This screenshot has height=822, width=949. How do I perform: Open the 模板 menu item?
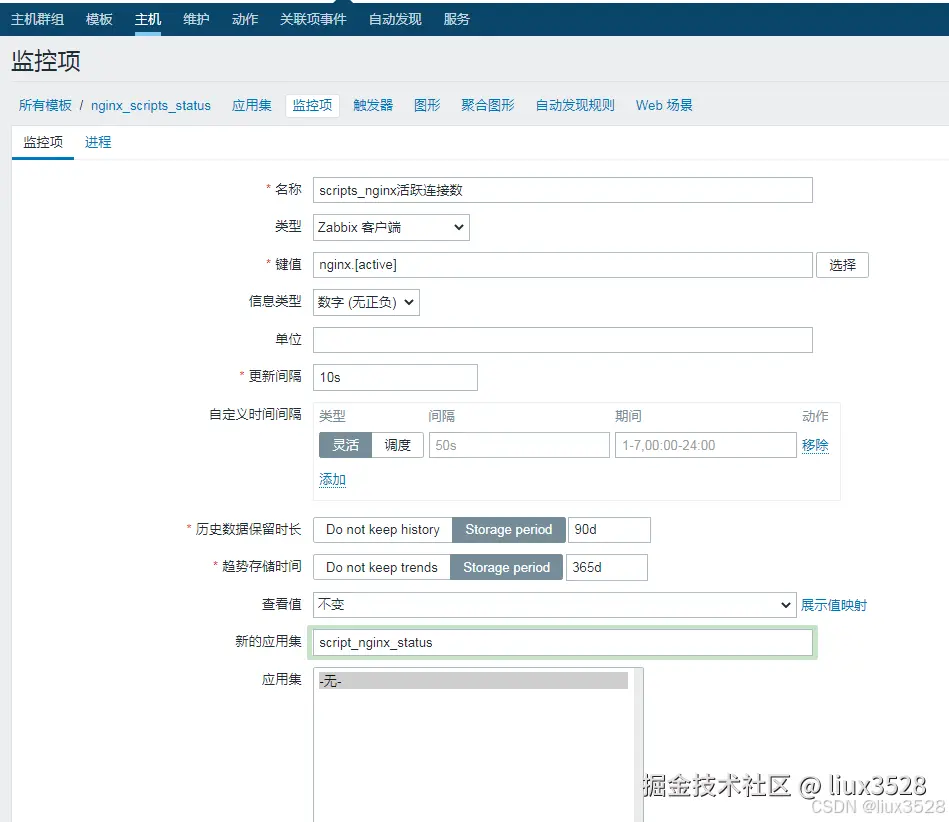pyautogui.click(x=99, y=19)
